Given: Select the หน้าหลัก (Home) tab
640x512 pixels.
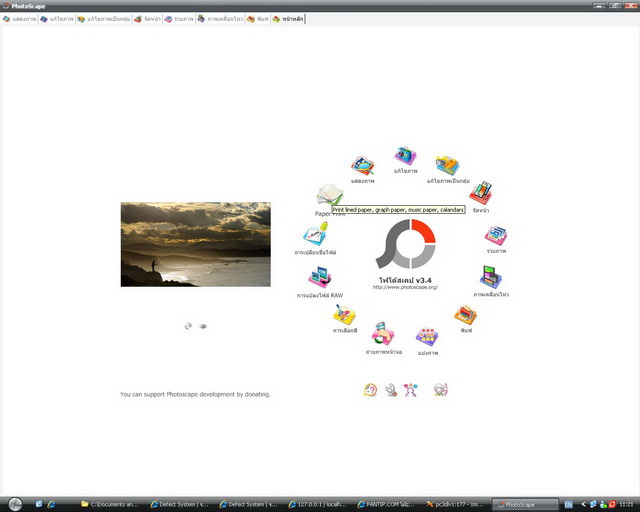Looking at the screenshot, I should tap(288, 19).
